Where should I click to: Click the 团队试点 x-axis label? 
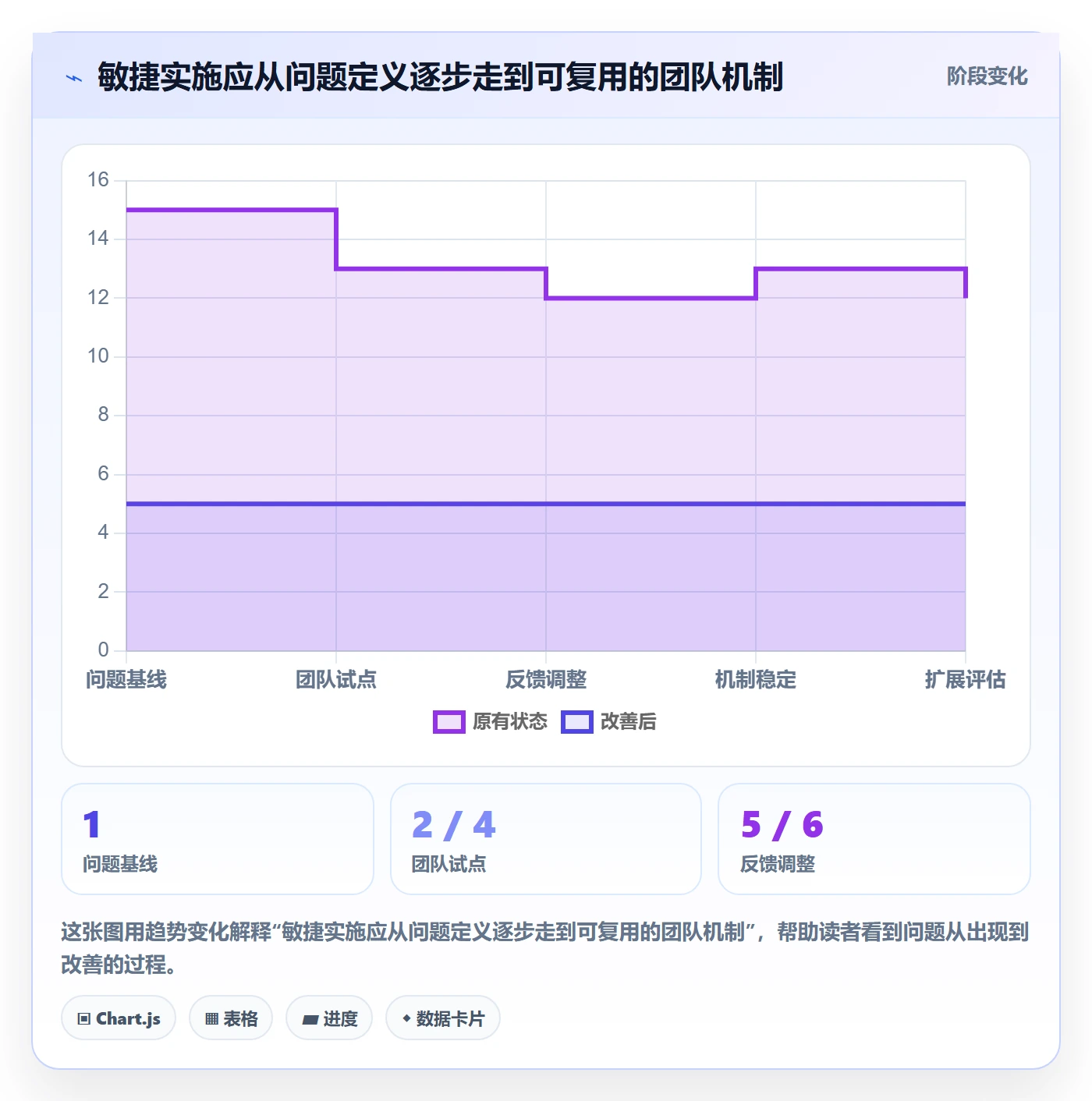tap(336, 680)
